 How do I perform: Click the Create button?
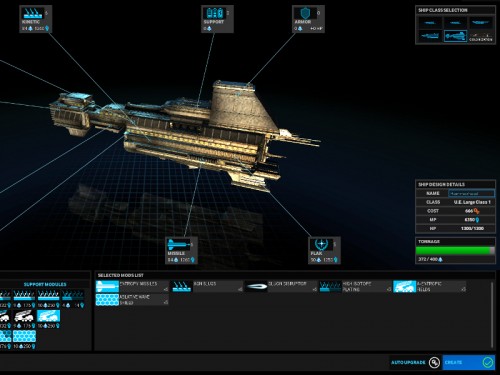click(x=468, y=362)
